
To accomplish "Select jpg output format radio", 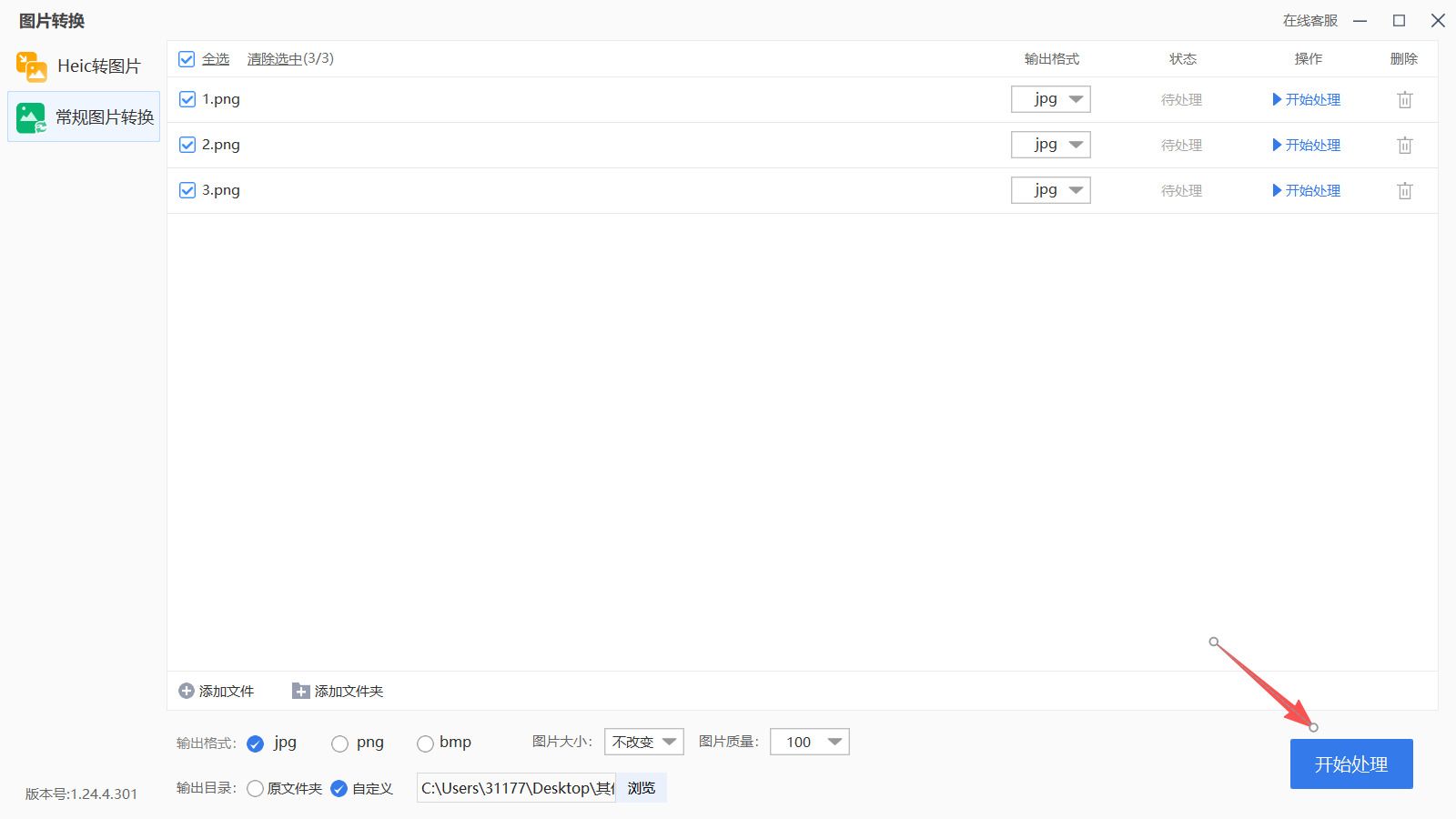I will pyautogui.click(x=256, y=743).
